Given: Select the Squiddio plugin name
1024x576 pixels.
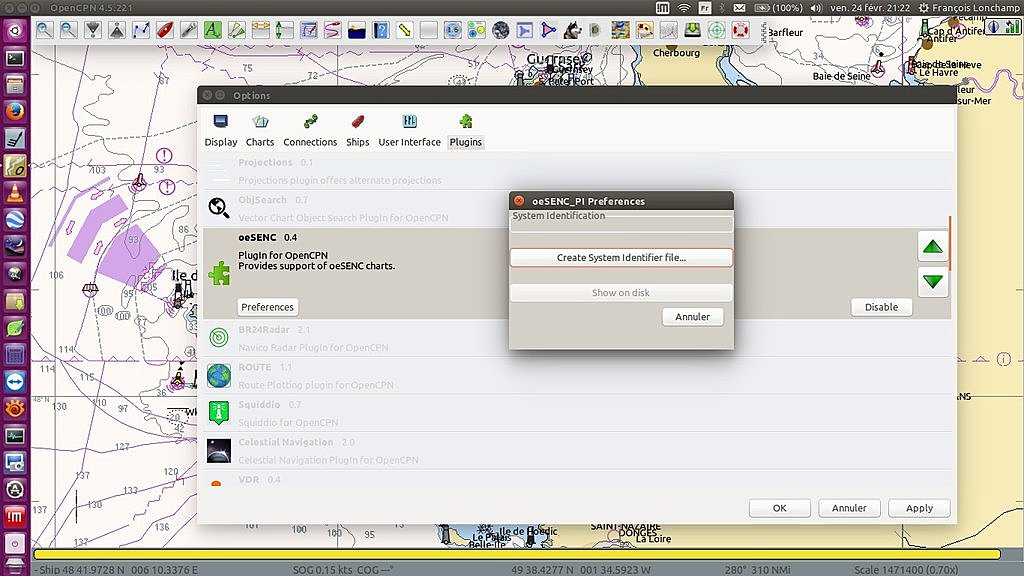Looking at the screenshot, I should pos(259,405).
